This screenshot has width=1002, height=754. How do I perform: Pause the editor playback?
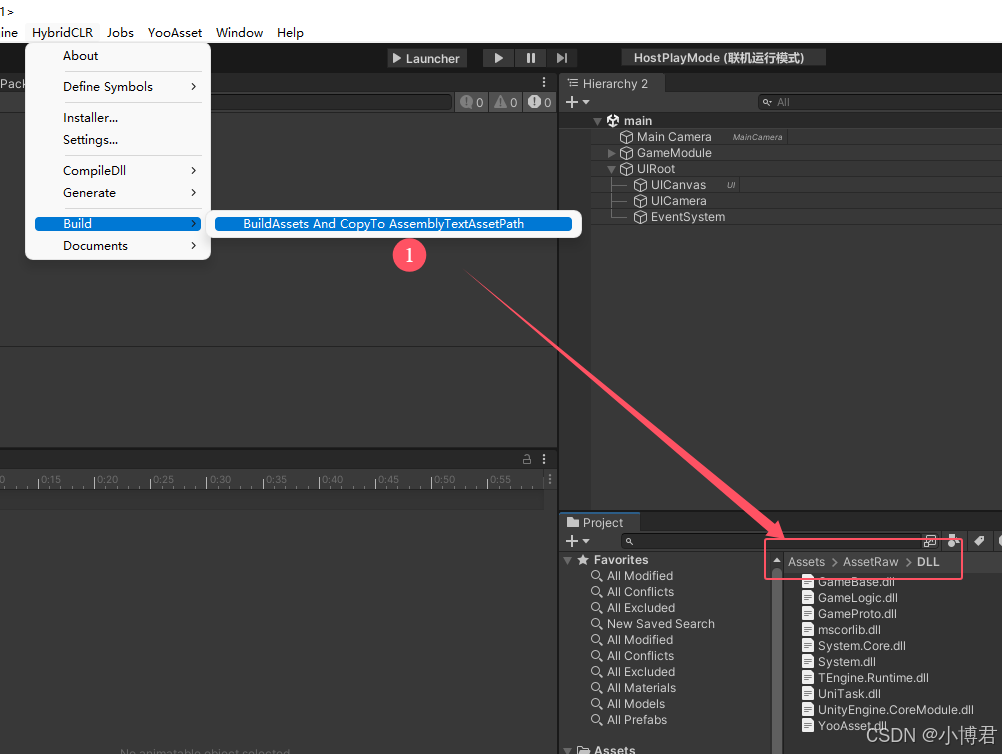[x=530, y=58]
